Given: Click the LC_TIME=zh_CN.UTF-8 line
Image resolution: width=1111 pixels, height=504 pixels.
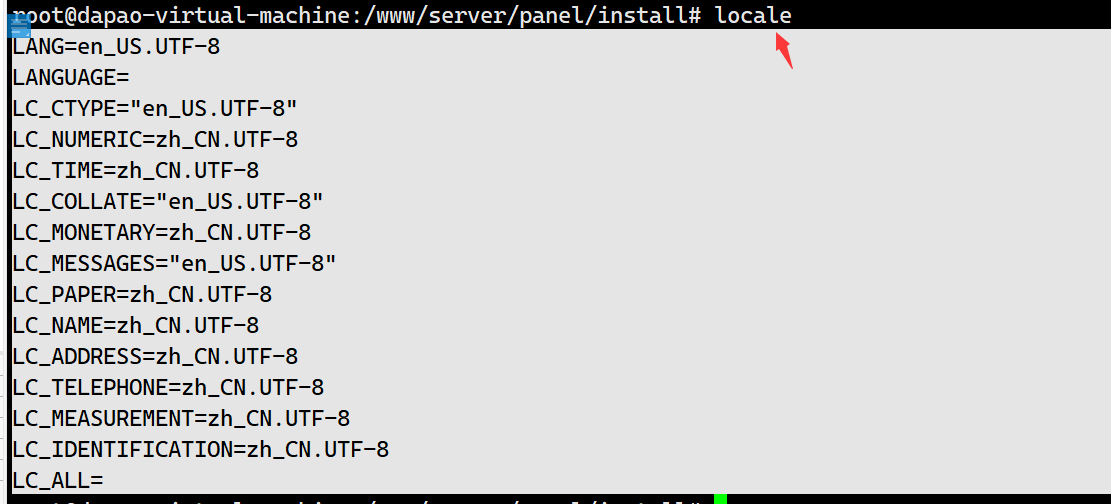Looking at the screenshot, I should [x=135, y=170].
